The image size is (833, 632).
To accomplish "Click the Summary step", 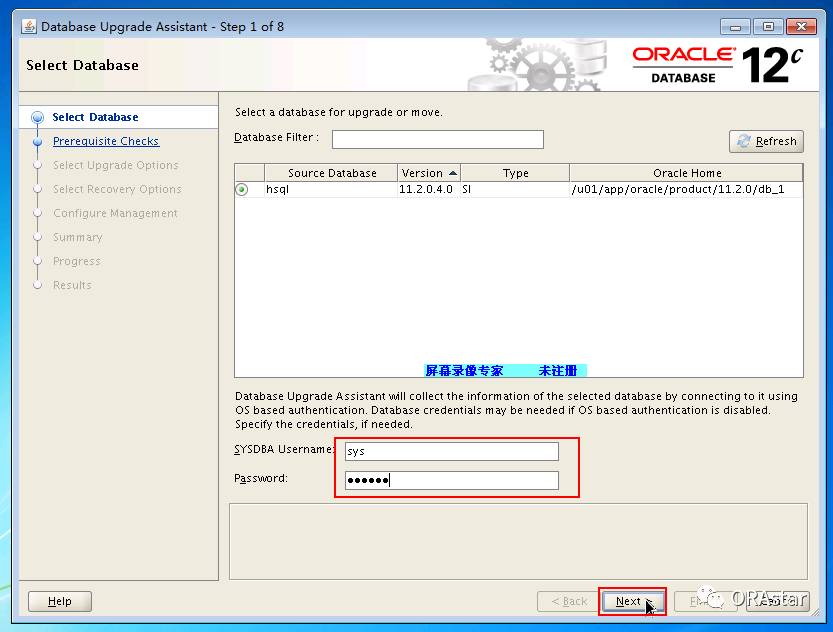I will (77, 237).
